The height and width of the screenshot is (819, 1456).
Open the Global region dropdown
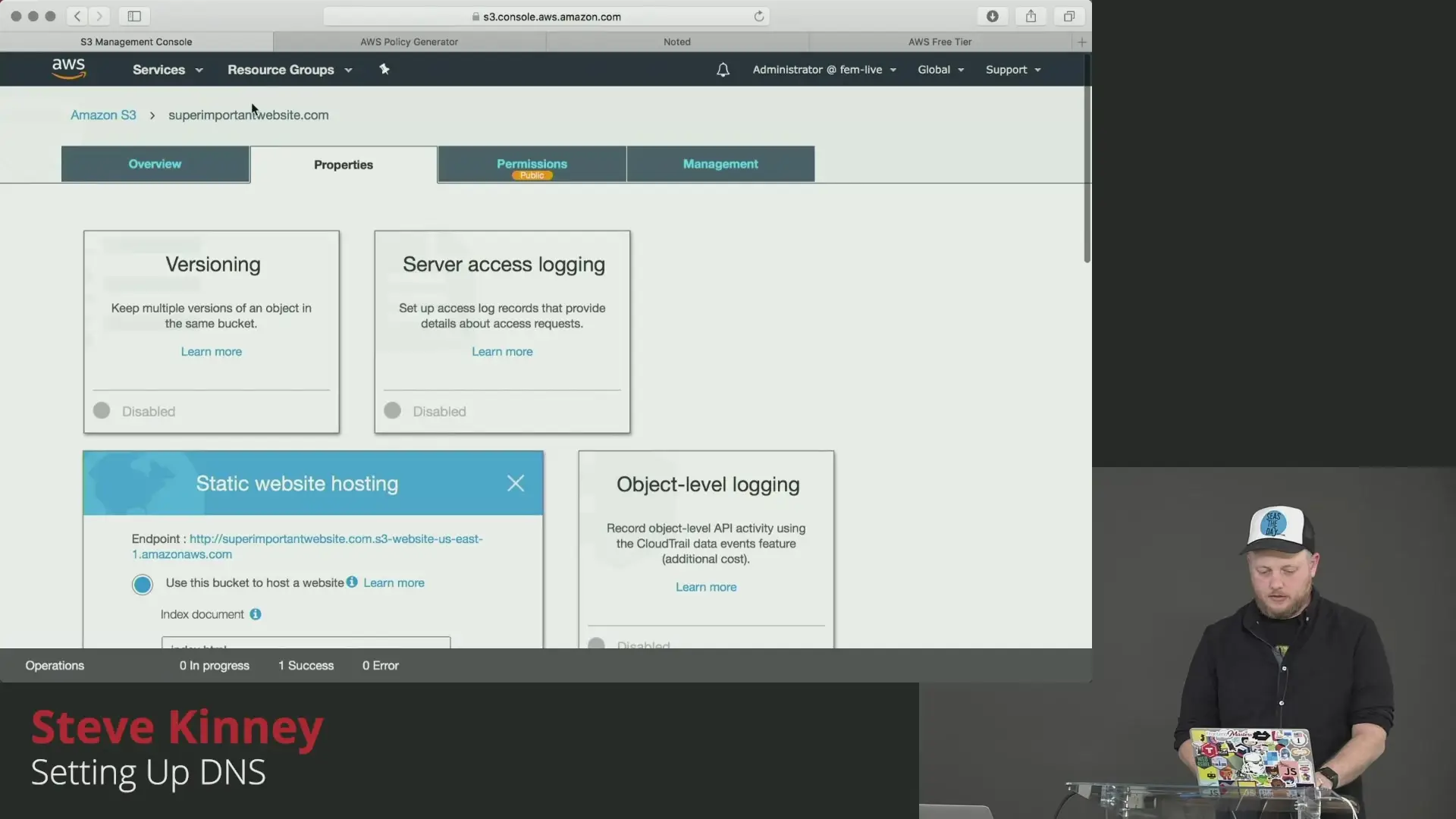point(940,70)
